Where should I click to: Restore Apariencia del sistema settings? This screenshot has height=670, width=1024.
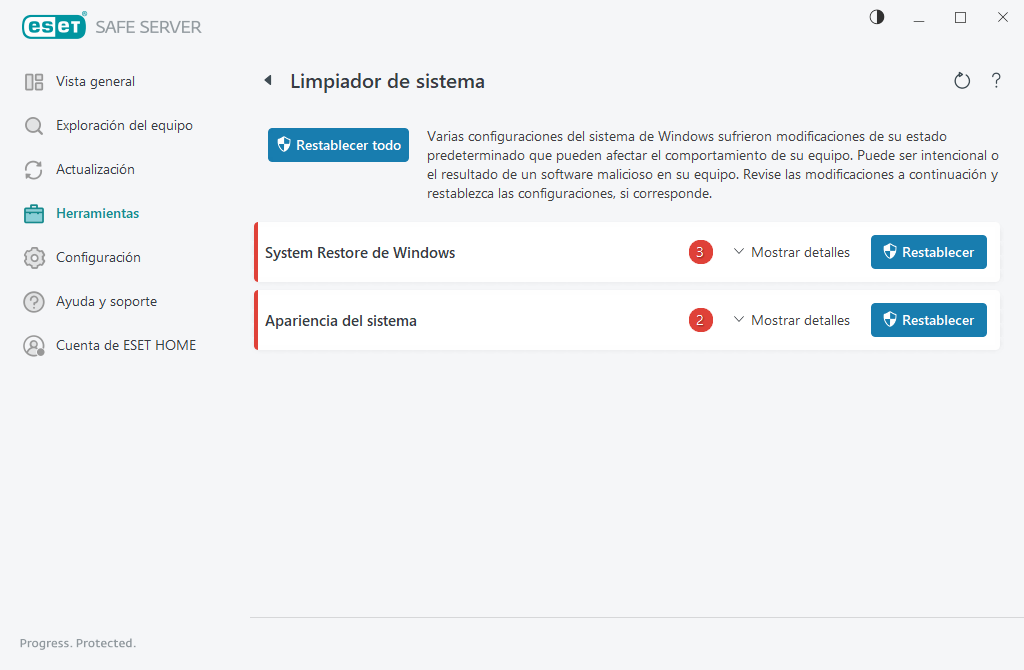coord(928,320)
